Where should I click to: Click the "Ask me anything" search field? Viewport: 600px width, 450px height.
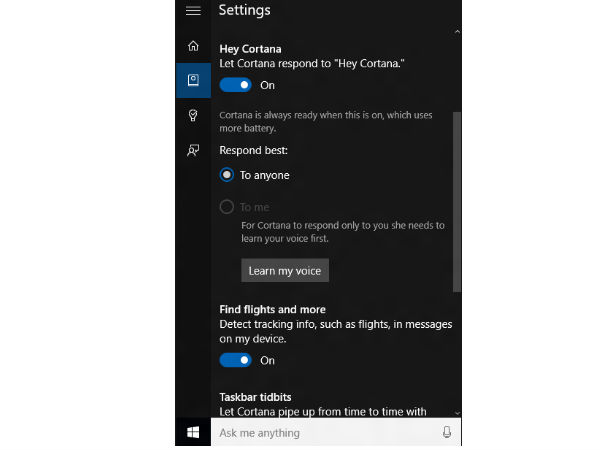(x=320, y=432)
